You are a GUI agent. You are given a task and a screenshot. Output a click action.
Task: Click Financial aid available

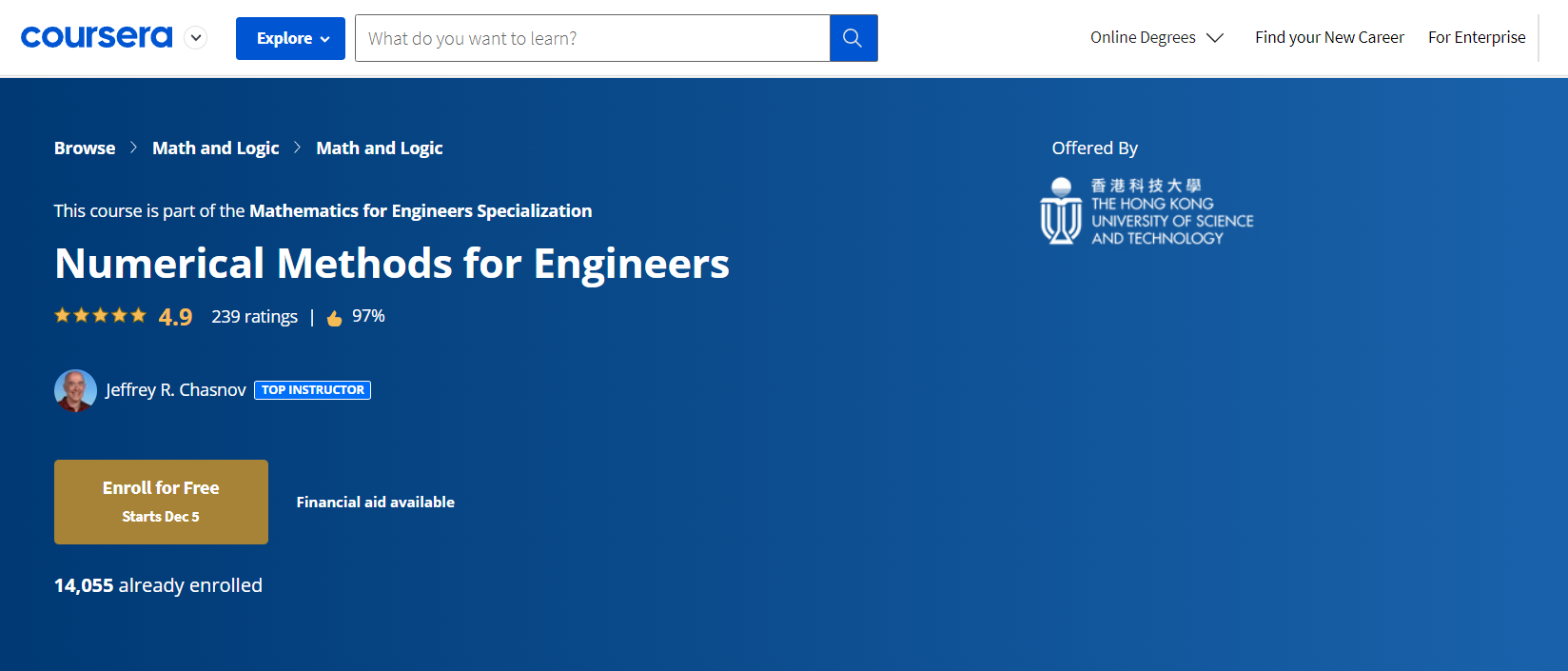pos(376,502)
